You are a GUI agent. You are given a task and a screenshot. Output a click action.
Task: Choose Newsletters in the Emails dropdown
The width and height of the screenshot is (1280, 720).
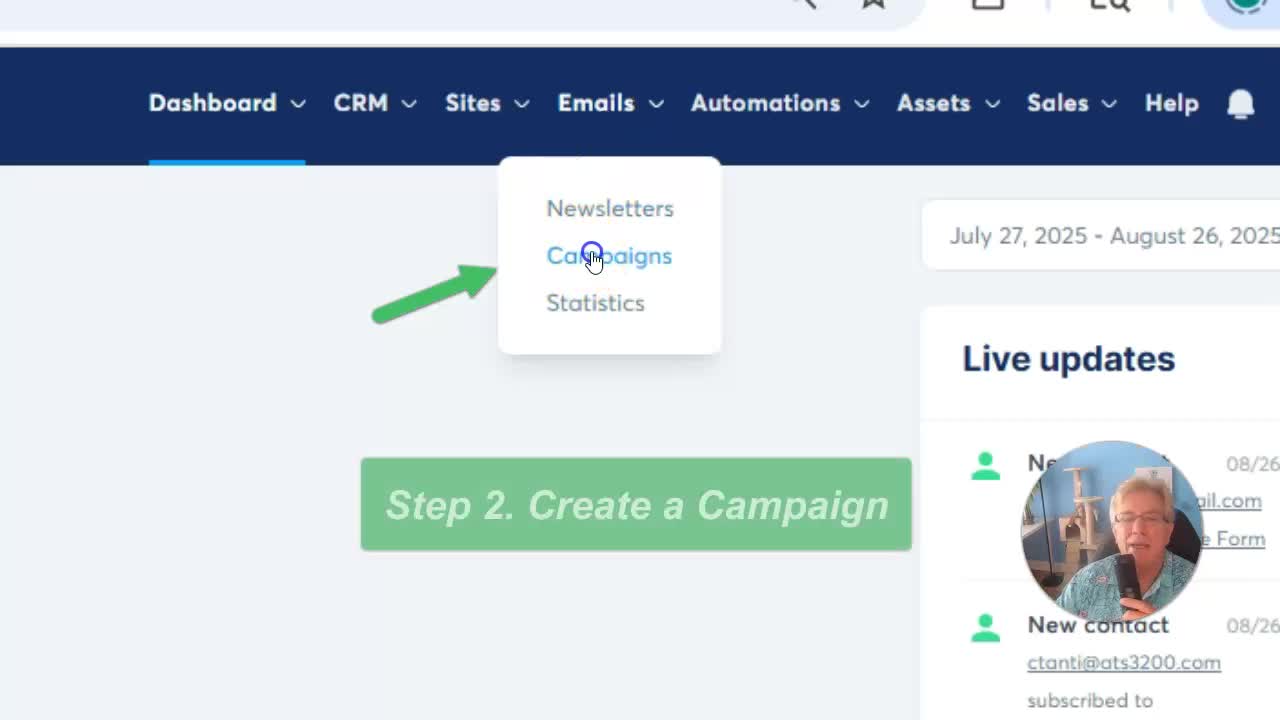pos(610,209)
